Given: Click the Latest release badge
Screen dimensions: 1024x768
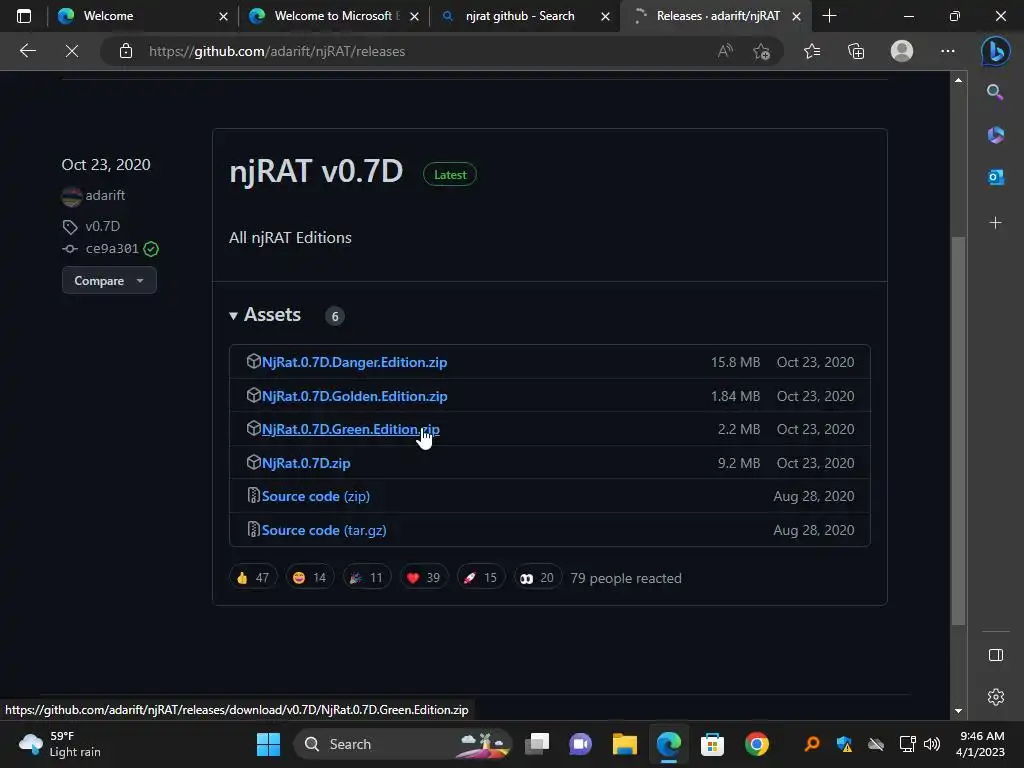Looking at the screenshot, I should pos(450,175).
